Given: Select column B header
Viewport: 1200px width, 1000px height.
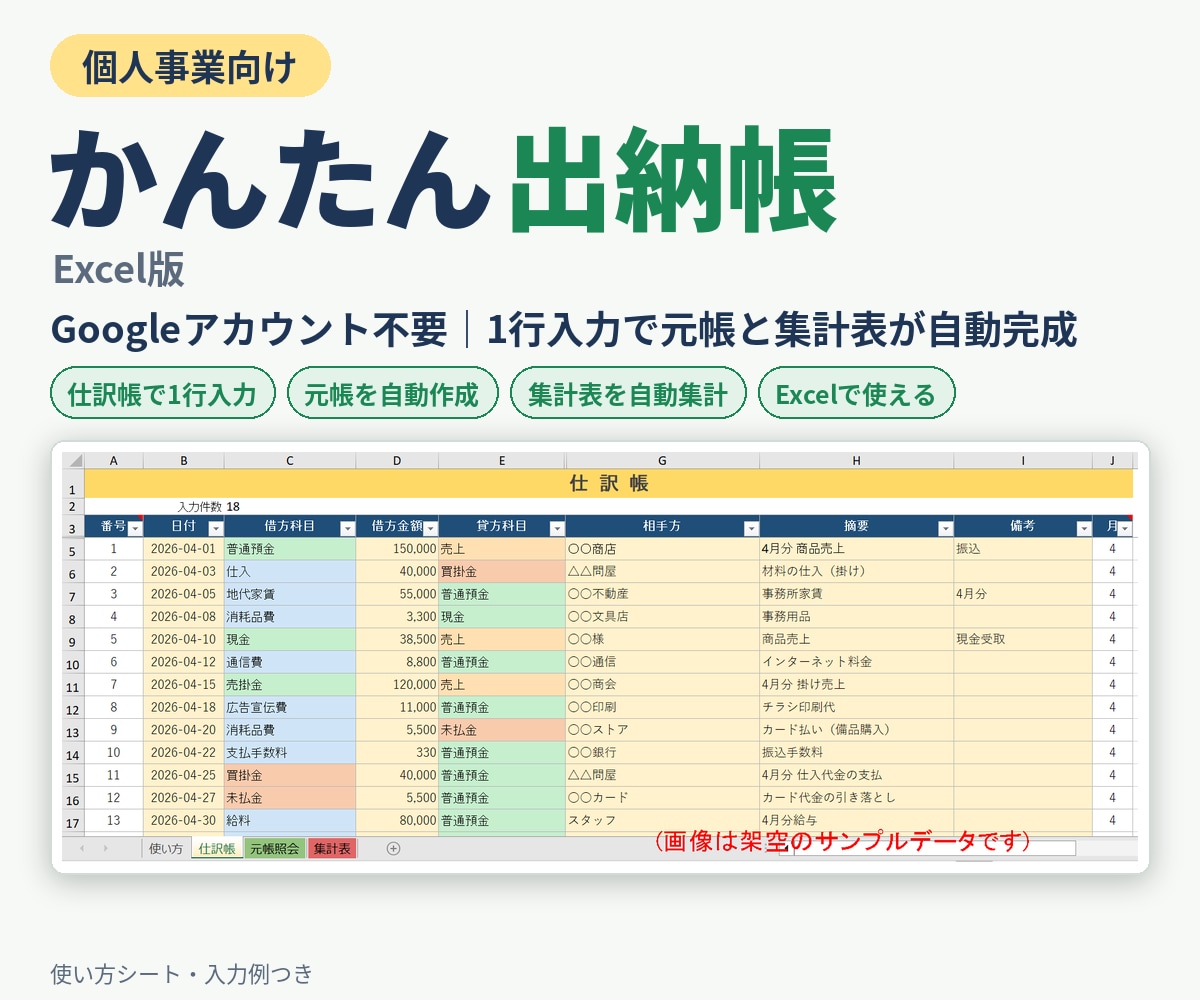Looking at the screenshot, I should [184, 461].
